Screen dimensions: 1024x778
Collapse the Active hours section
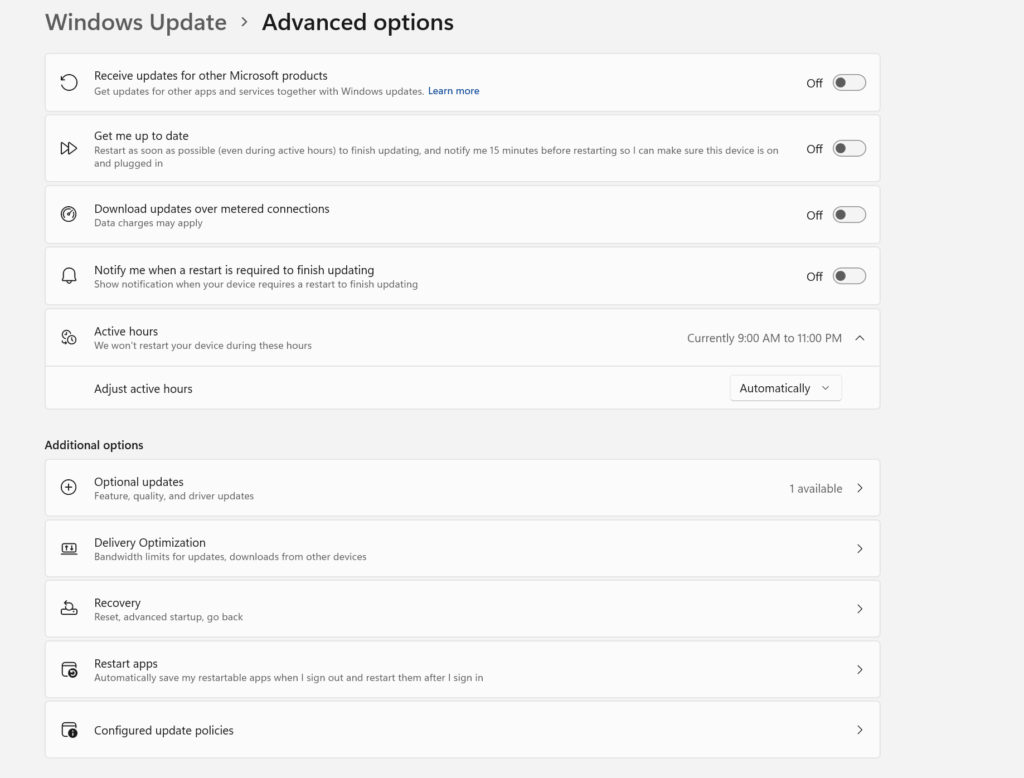click(860, 338)
